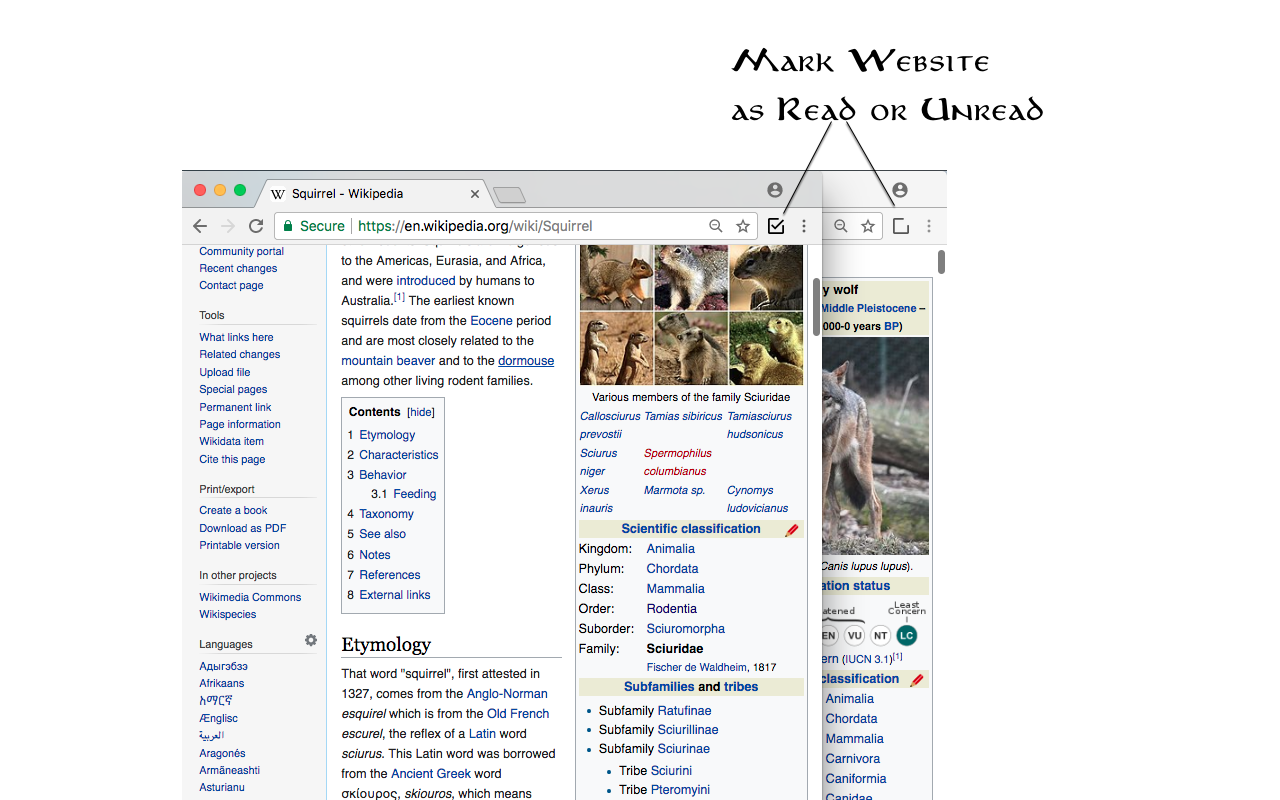This screenshot has height=800, width=1280.
Task: Open the three-dot menu in the wolf window
Action: click(929, 226)
